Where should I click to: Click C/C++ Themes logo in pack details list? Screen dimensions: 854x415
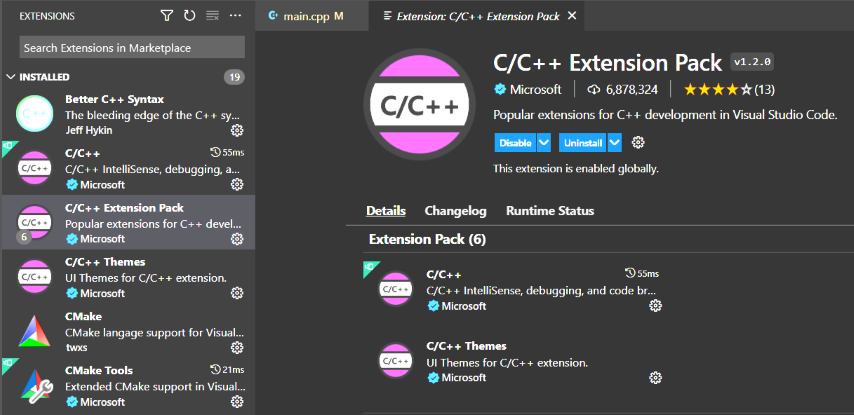click(x=396, y=361)
